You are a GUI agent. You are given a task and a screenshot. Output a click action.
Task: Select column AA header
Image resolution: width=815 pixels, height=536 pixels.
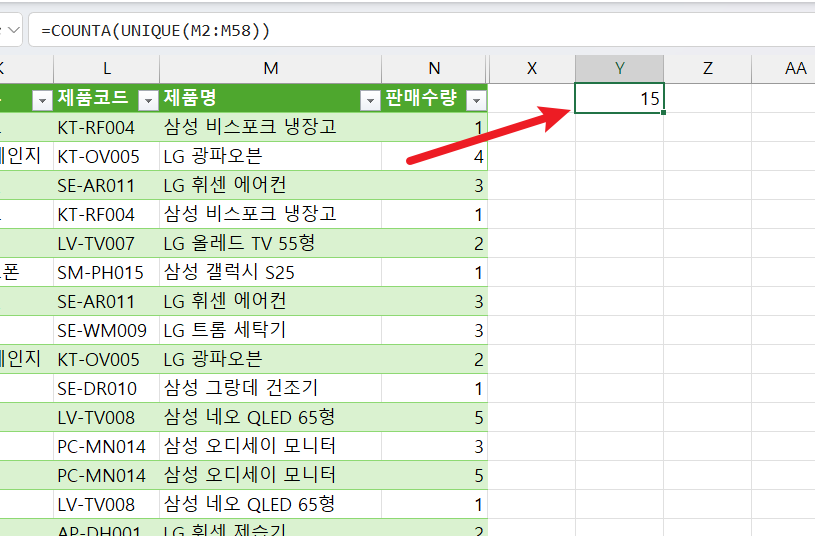pyautogui.click(x=784, y=68)
